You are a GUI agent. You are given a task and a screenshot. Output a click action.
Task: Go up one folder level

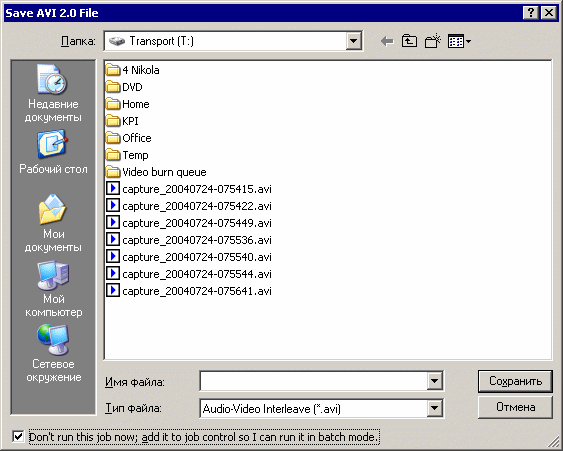click(x=409, y=41)
